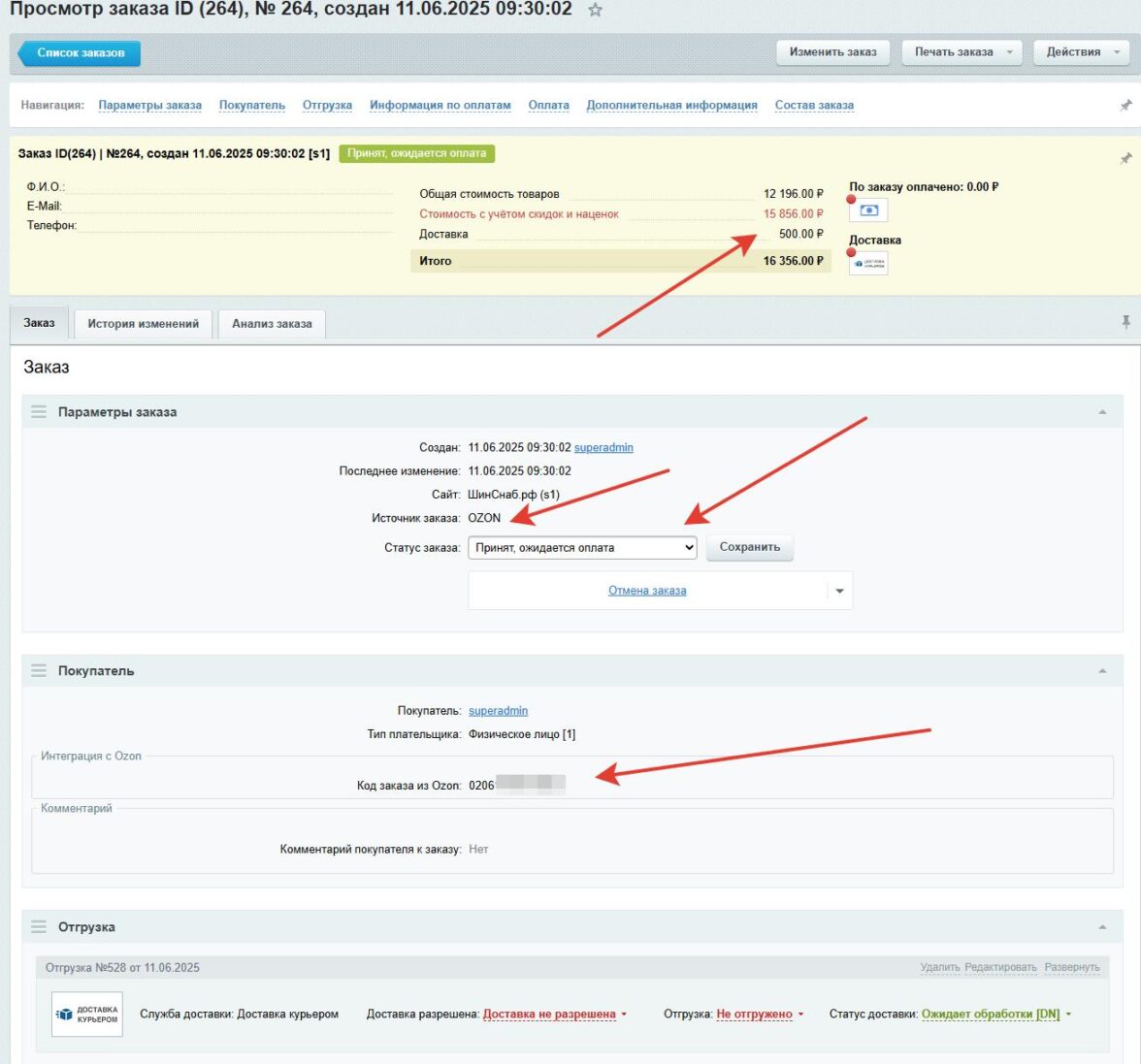This screenshot has width=1141, height=1064.
Task: Open the Статус заказа dropdown
Action: [x=582, y=548]
